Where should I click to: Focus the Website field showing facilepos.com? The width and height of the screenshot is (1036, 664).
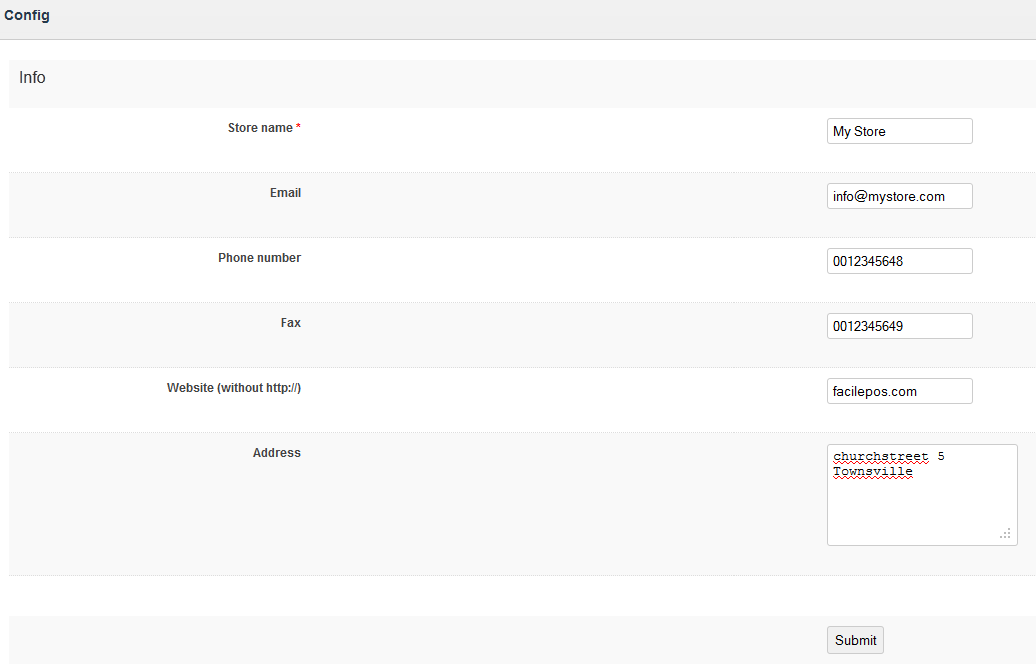pyautogui.click(x=899, y=391)
